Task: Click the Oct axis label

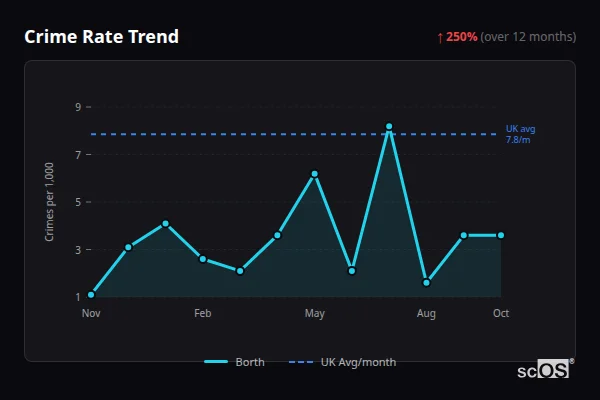Action: 501,313
